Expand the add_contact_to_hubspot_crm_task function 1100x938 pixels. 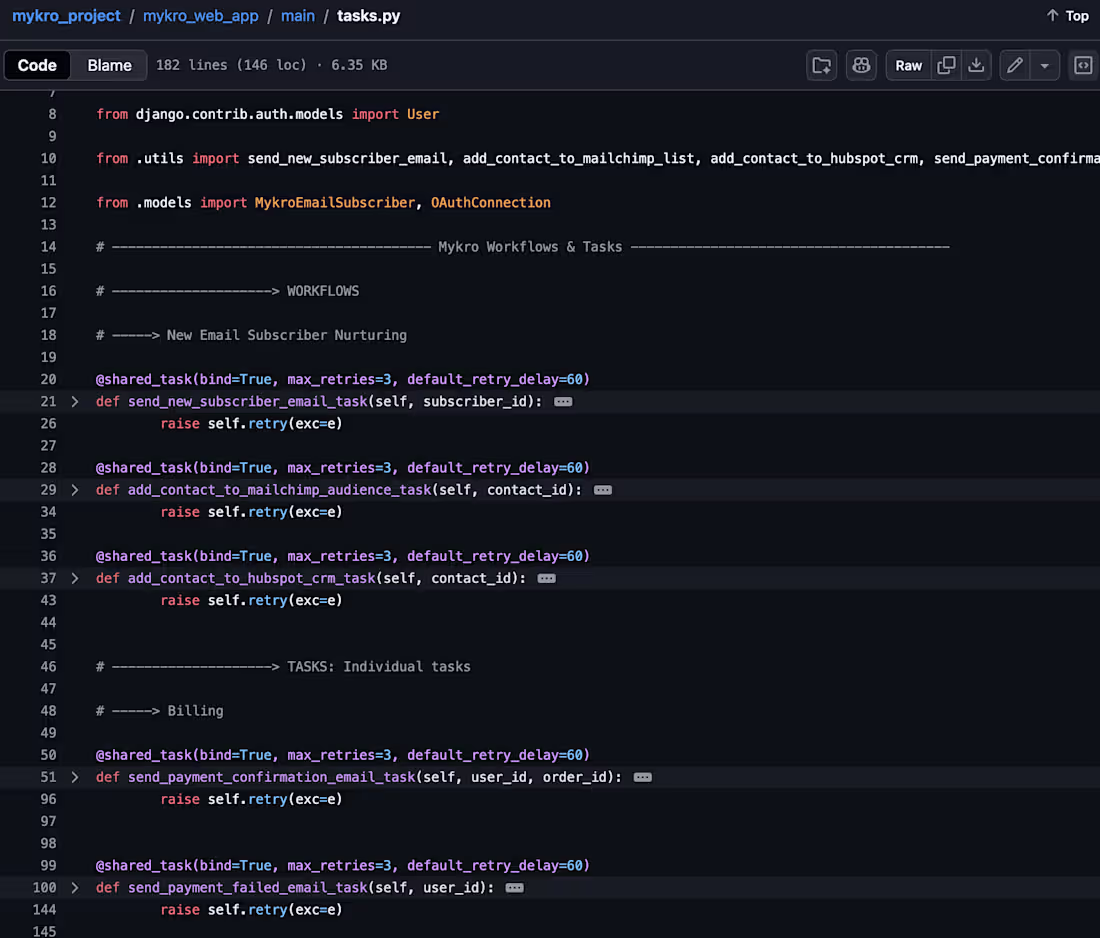click(x=74, y=578)
